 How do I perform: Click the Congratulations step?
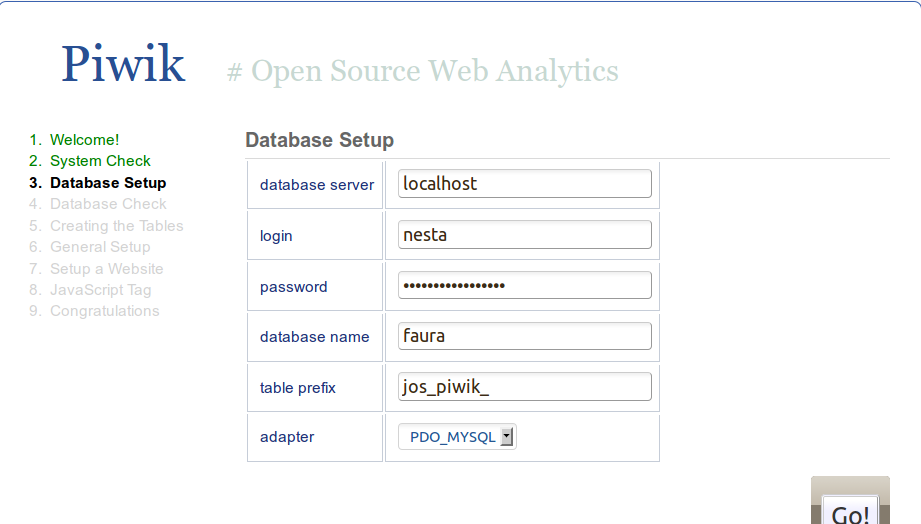[105, 311]
